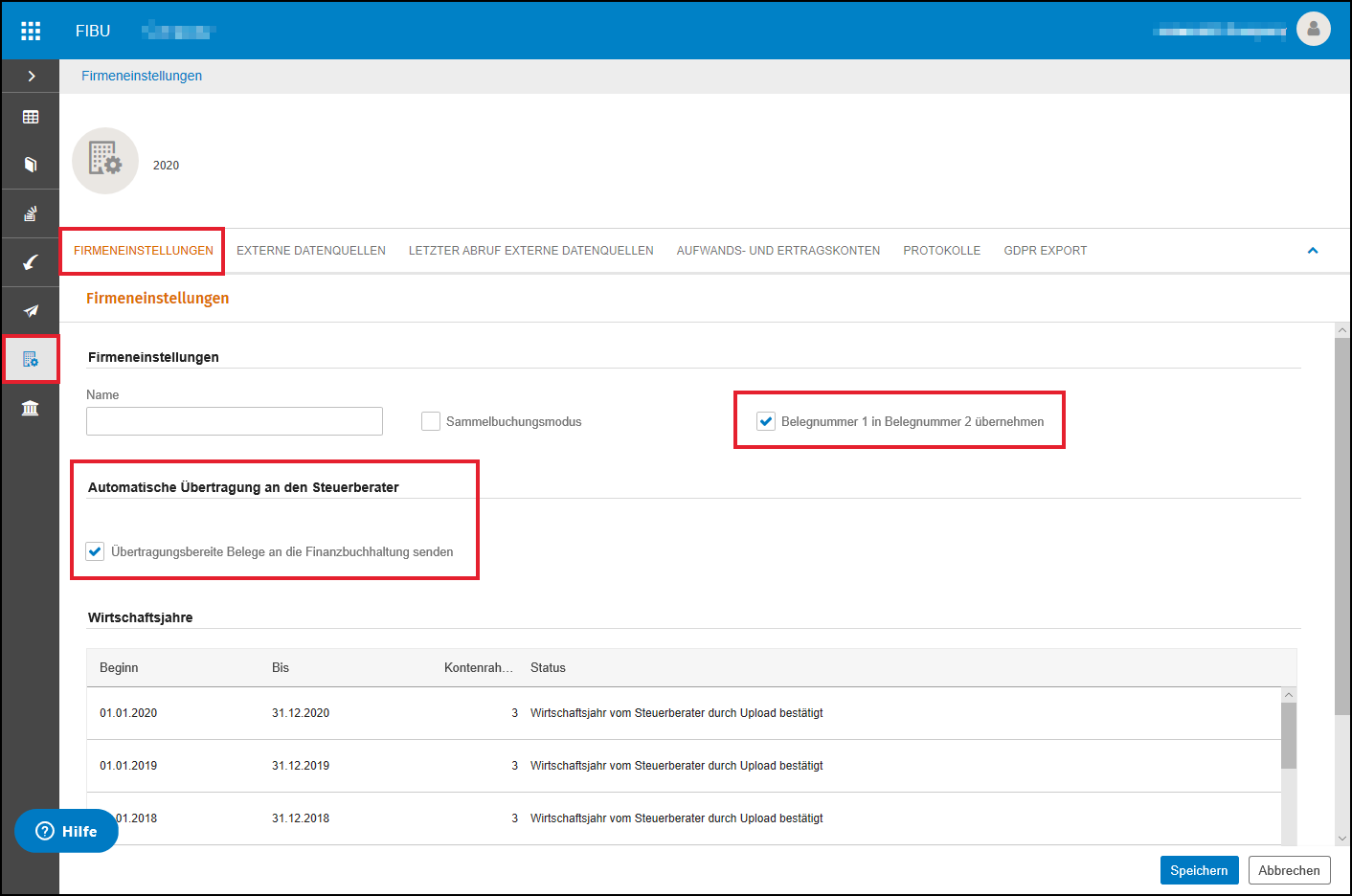Viewport: 1352px width, 896px height.
Task: Select the row starting 01.01.2020
Action: click(x=684, y=713)
